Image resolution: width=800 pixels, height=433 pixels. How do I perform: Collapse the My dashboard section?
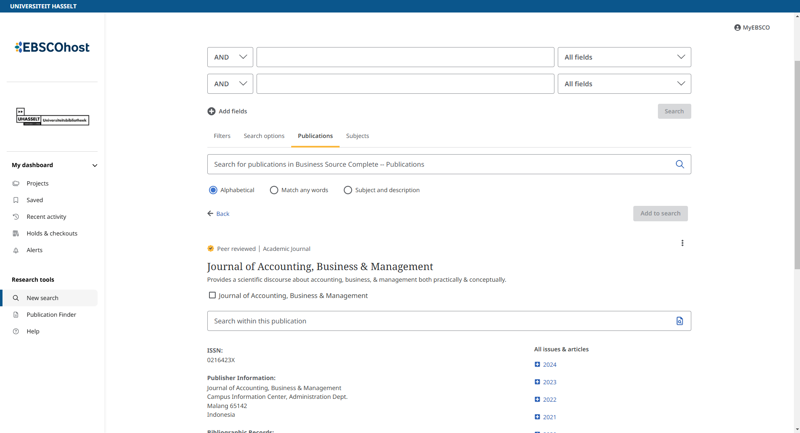(94, 165)
